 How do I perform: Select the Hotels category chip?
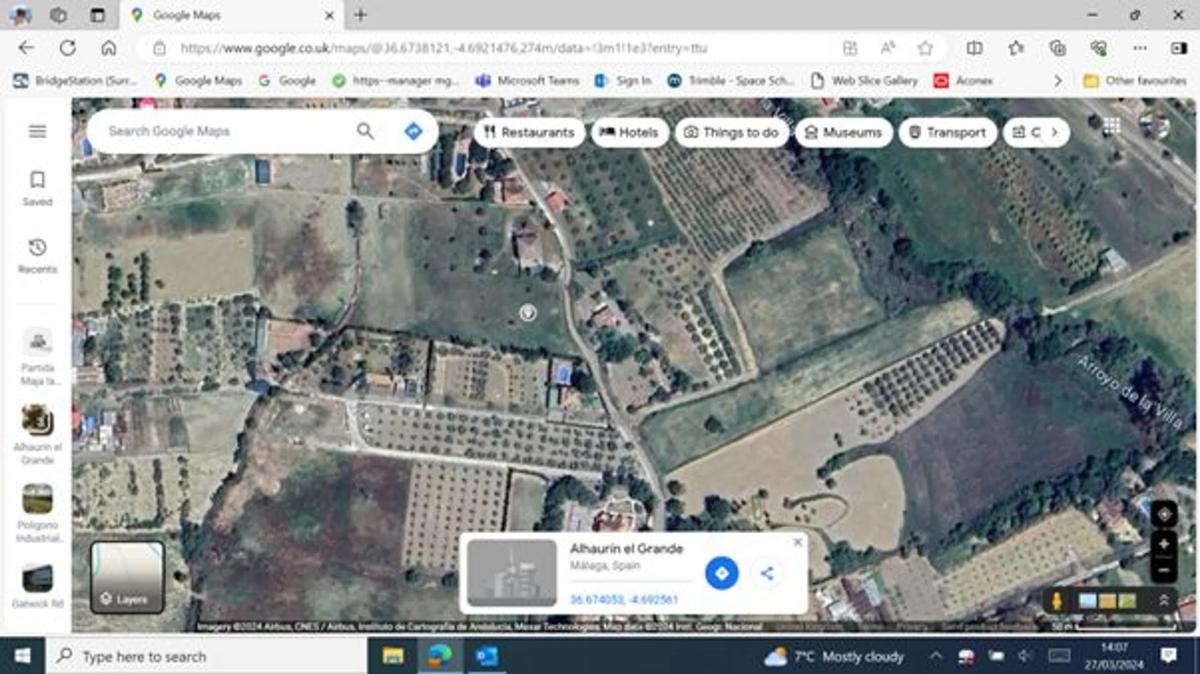coord(629,132)
